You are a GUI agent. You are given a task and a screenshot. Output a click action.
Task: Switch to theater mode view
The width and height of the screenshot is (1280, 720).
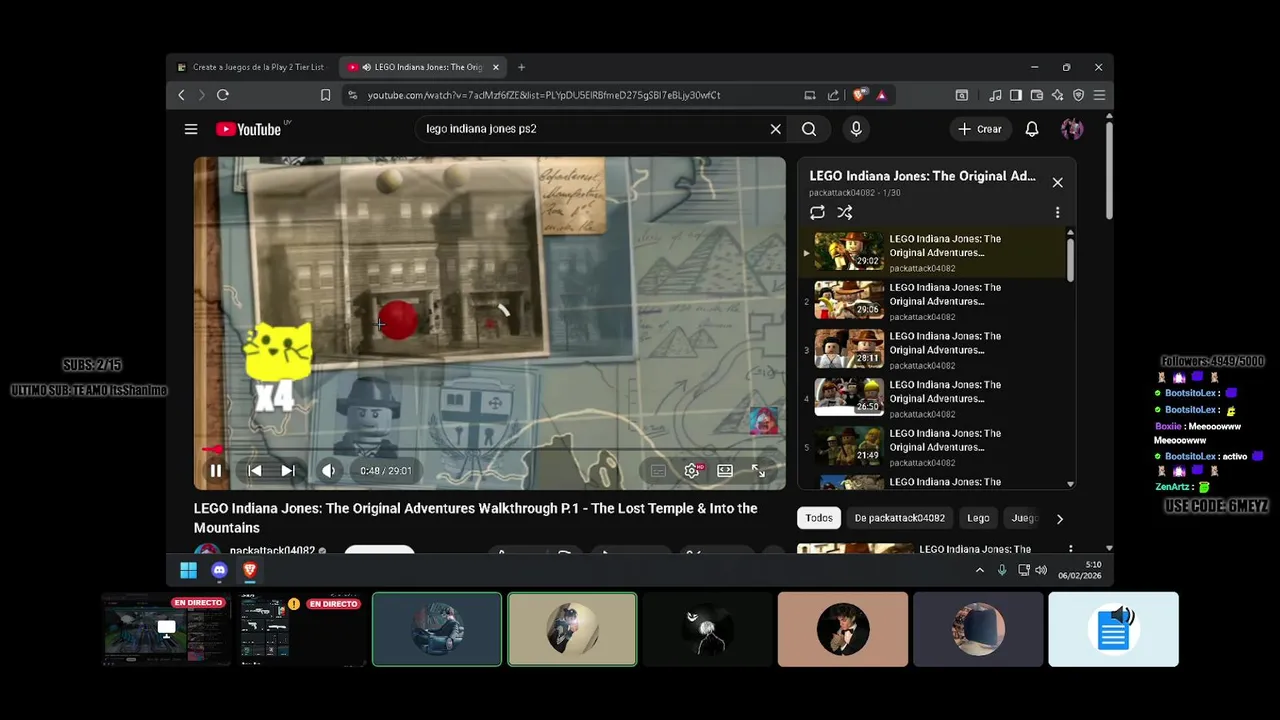point(725,471)
